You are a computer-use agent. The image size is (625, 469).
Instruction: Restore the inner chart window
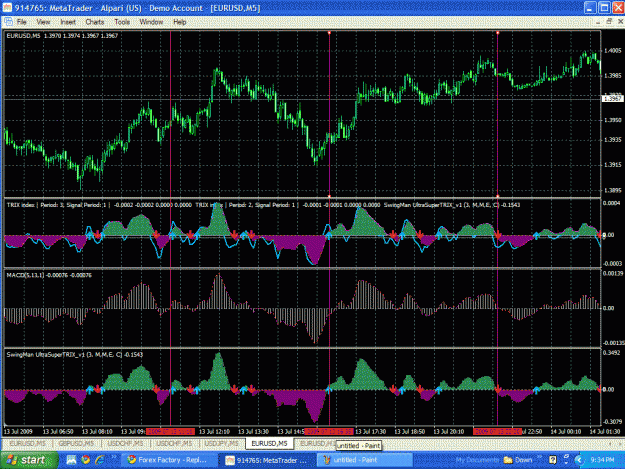(x=609, y=22)
